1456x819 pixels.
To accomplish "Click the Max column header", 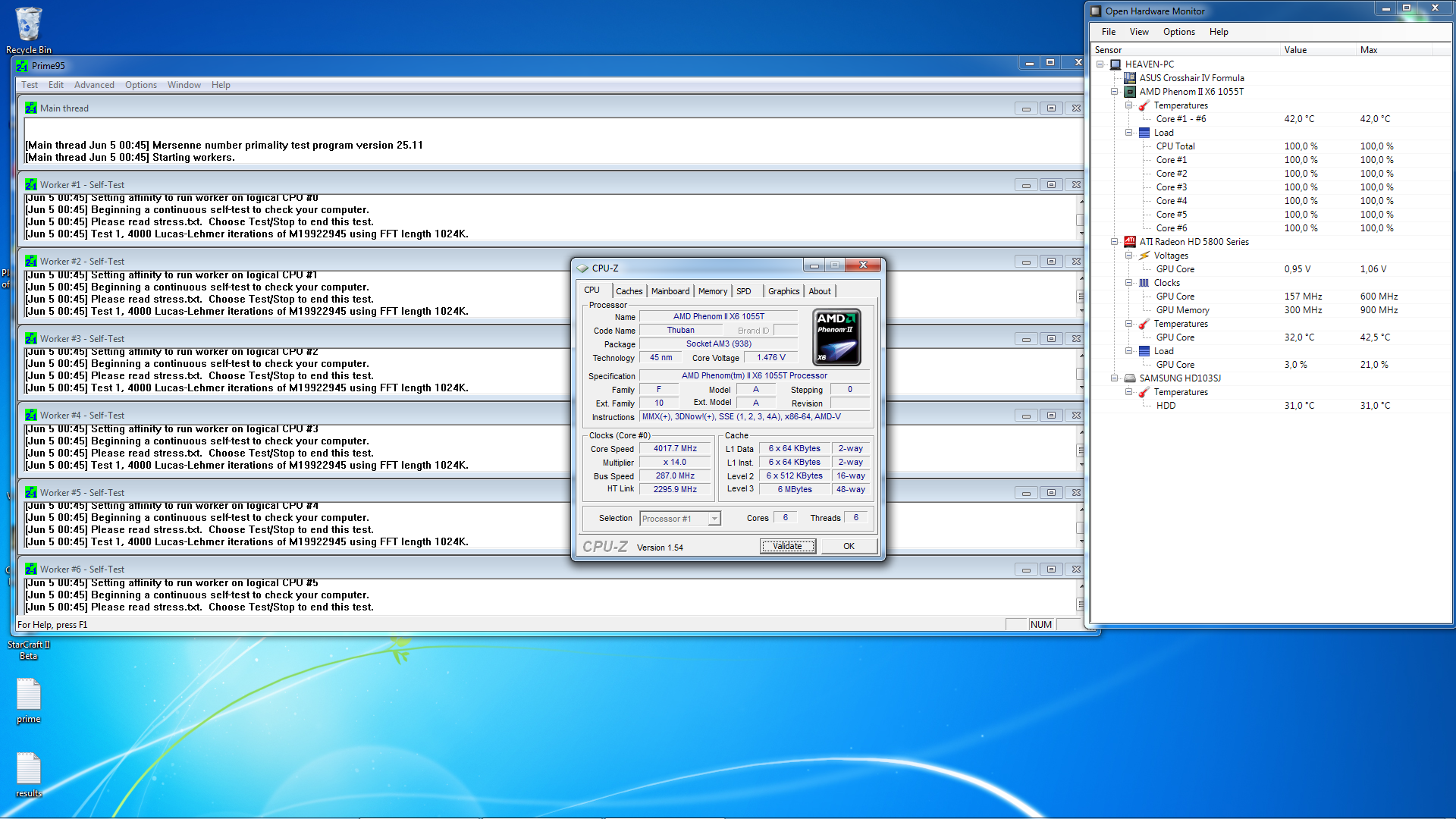I will (1394, 50).
